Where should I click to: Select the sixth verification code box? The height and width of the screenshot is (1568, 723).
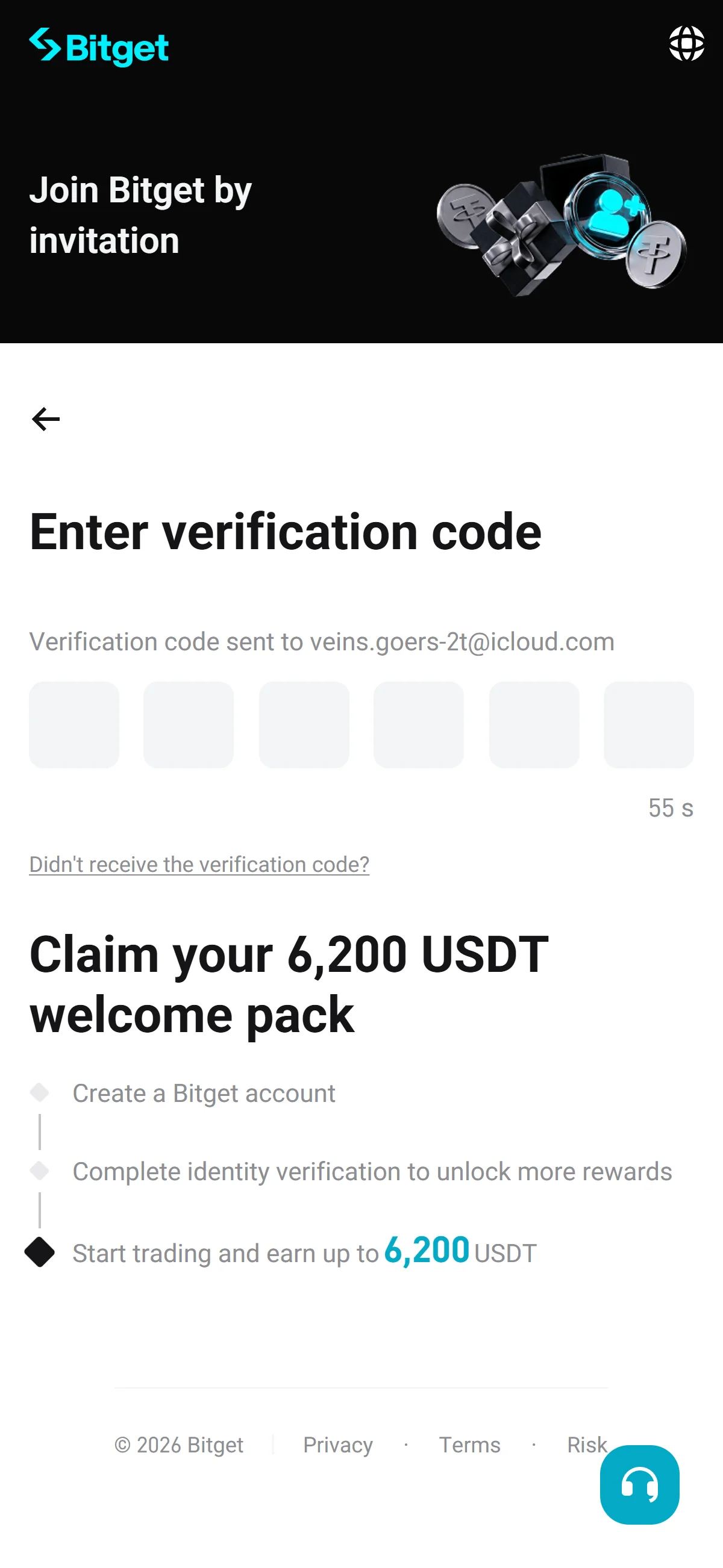click(x=649, y=724)
